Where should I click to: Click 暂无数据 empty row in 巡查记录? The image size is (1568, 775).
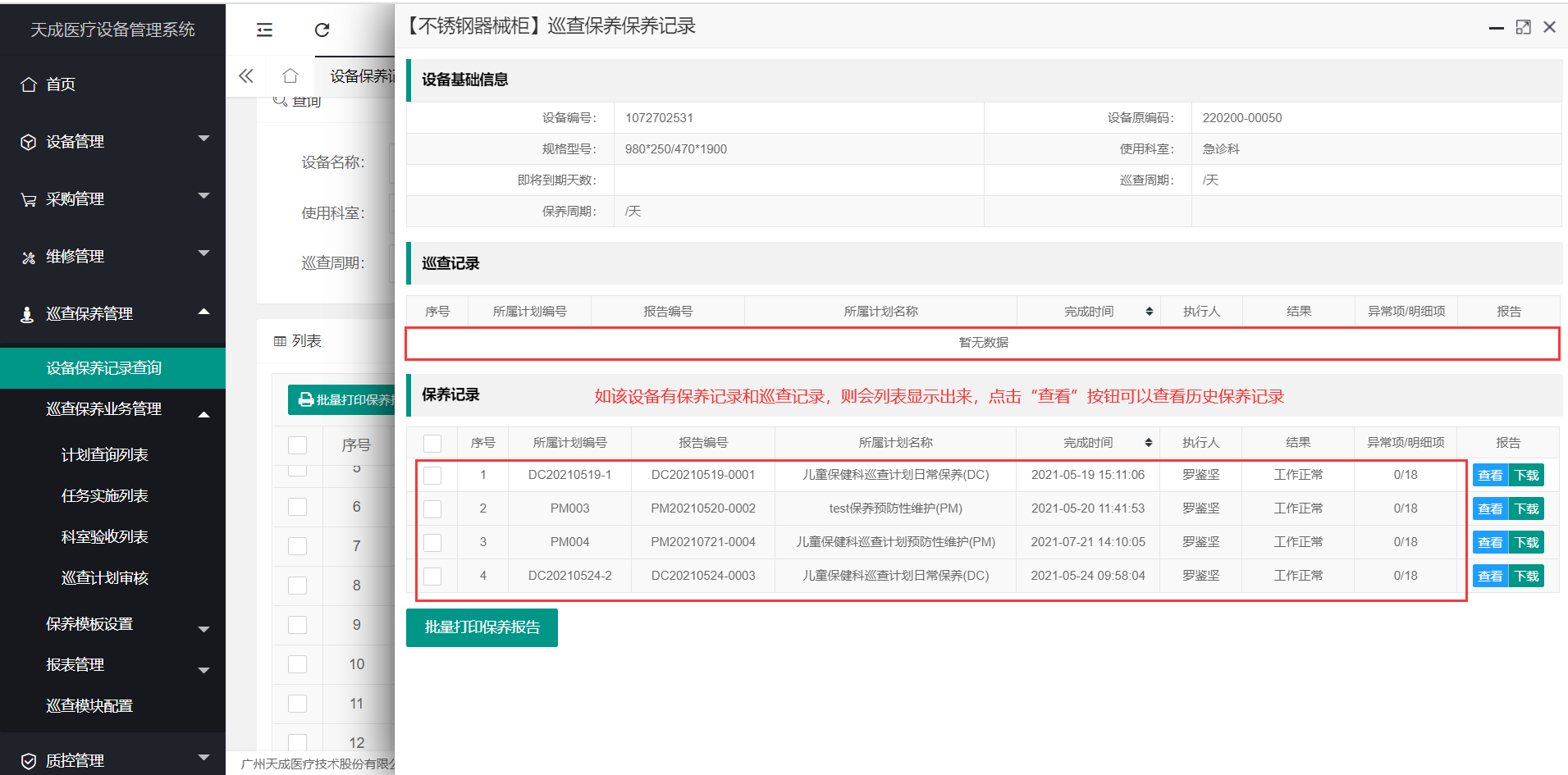click(983, 343)
